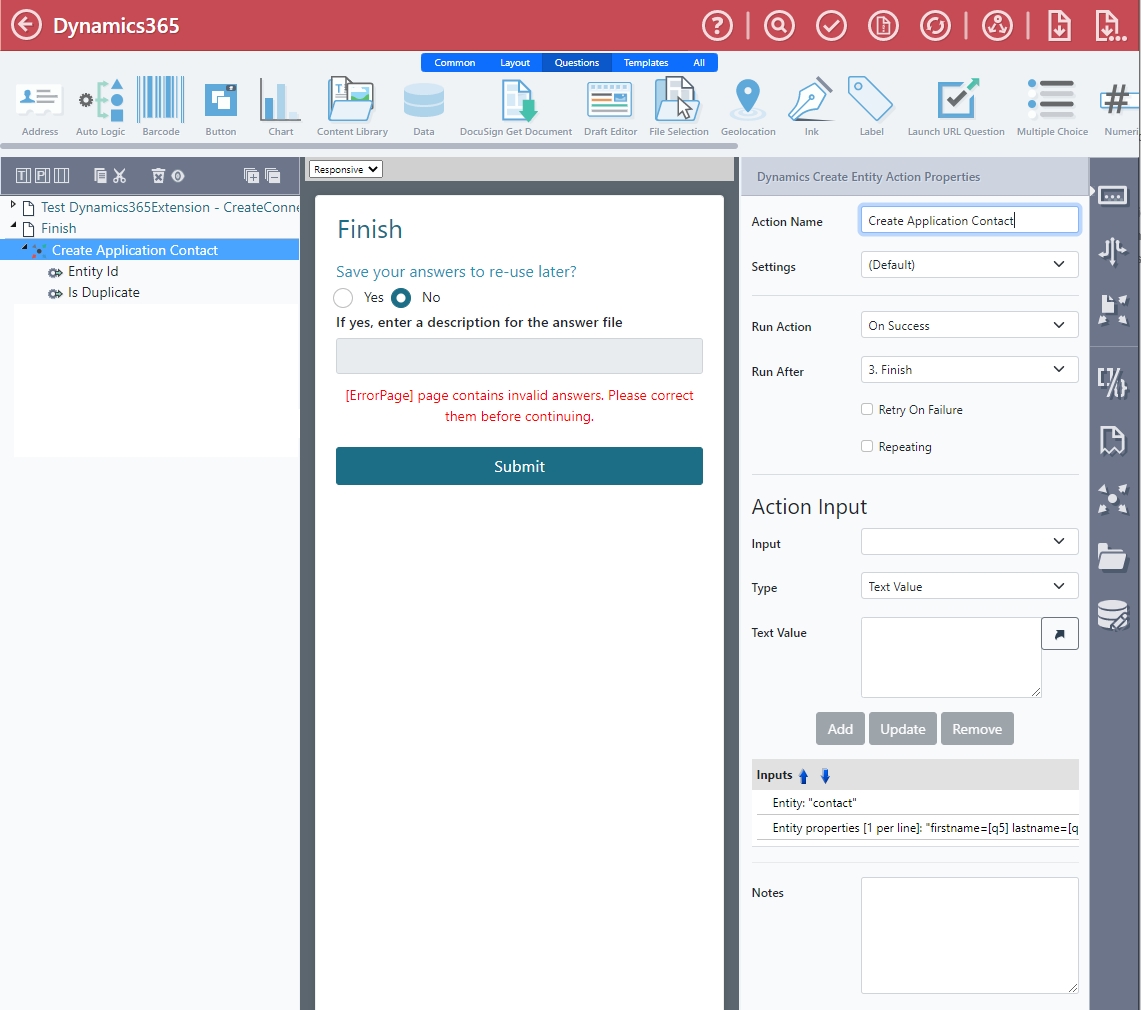Screen dimensions: 1141x1010
Task: Switch to the Layout tab
Action: point(514,63)
